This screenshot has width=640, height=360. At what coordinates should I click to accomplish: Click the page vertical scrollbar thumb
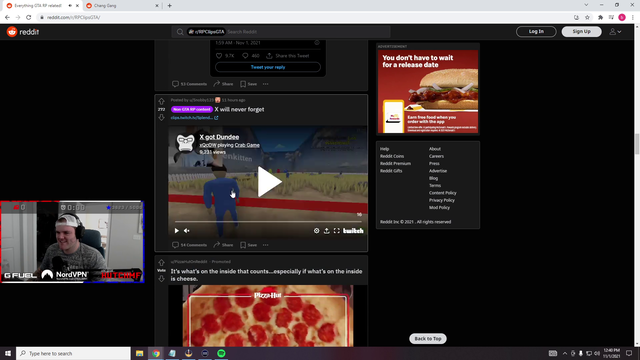[636, 144]
